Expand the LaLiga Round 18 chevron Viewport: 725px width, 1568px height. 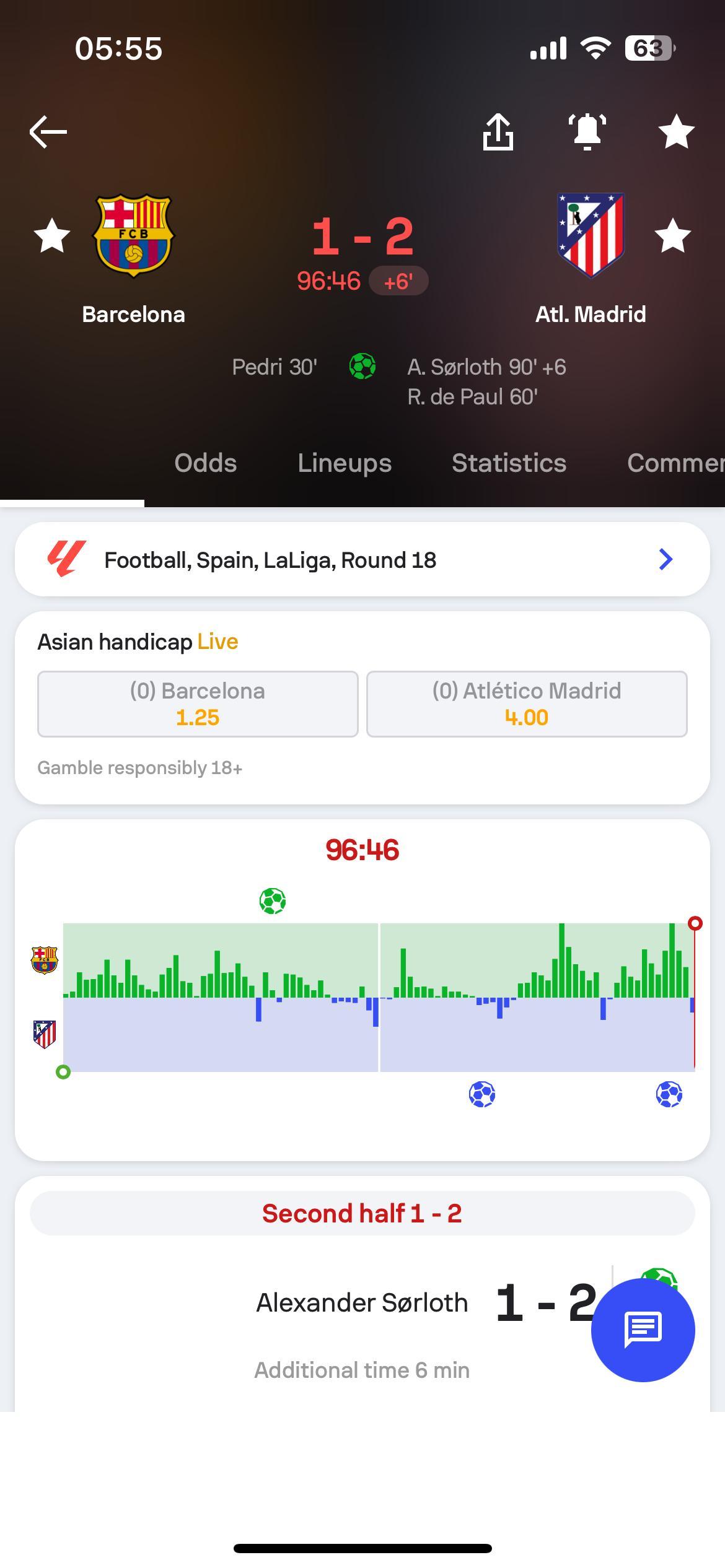[666, 559]
